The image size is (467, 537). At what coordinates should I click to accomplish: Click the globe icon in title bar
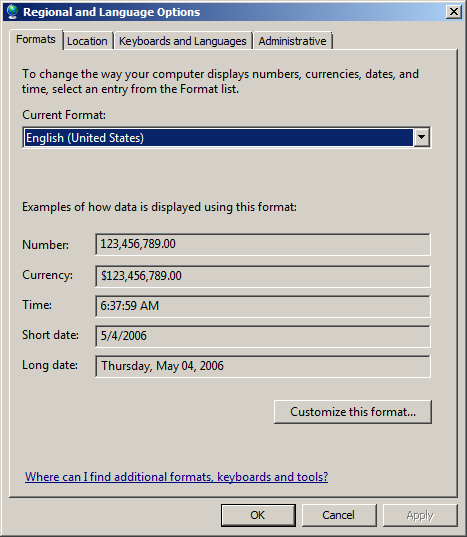click(x=13, y=12)
